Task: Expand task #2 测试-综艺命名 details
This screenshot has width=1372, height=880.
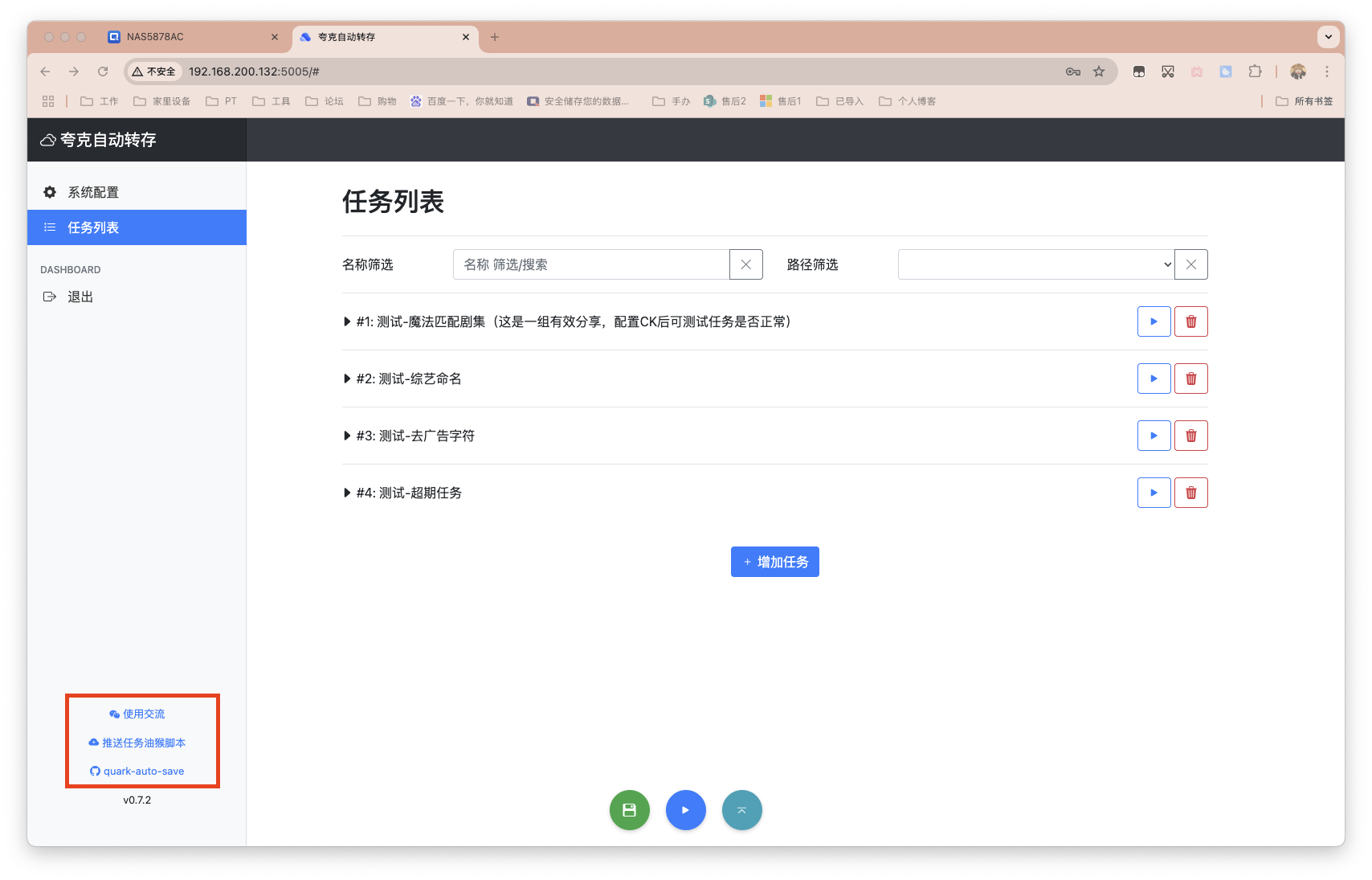Action: (x=346, y=379)
